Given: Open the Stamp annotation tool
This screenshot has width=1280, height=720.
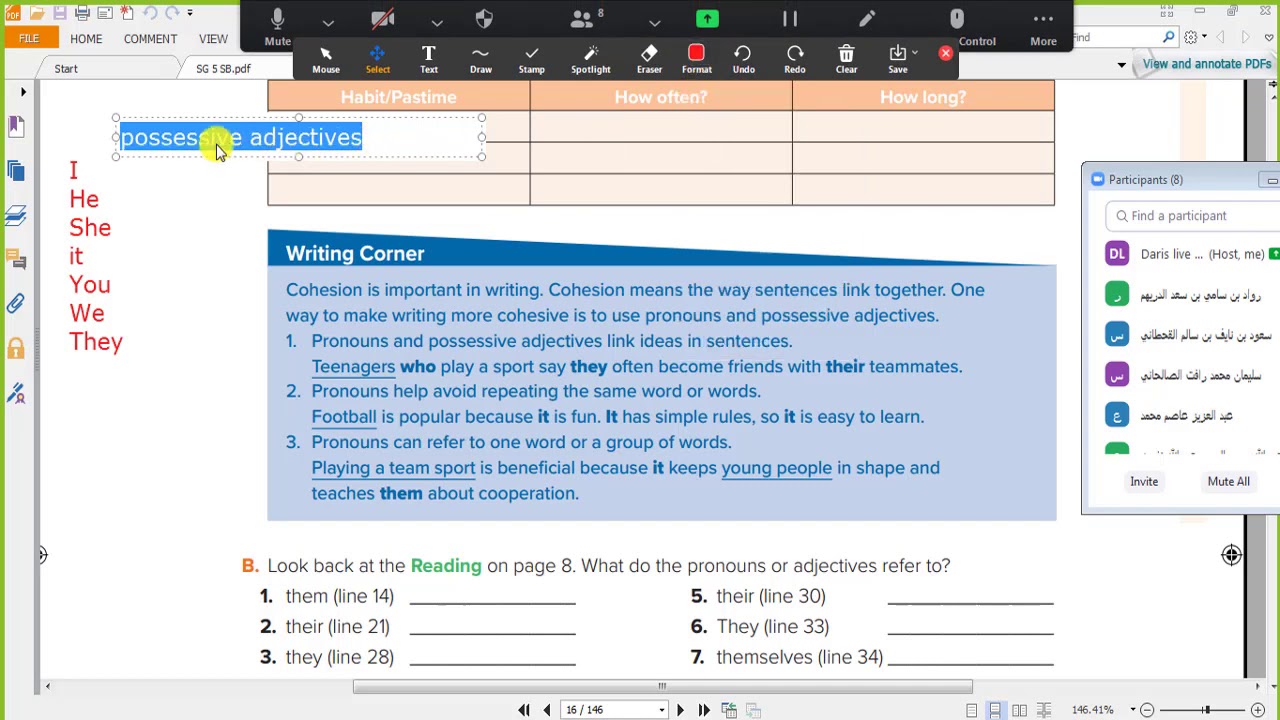Looking at the screenshot, I should (x=532, y=59).
